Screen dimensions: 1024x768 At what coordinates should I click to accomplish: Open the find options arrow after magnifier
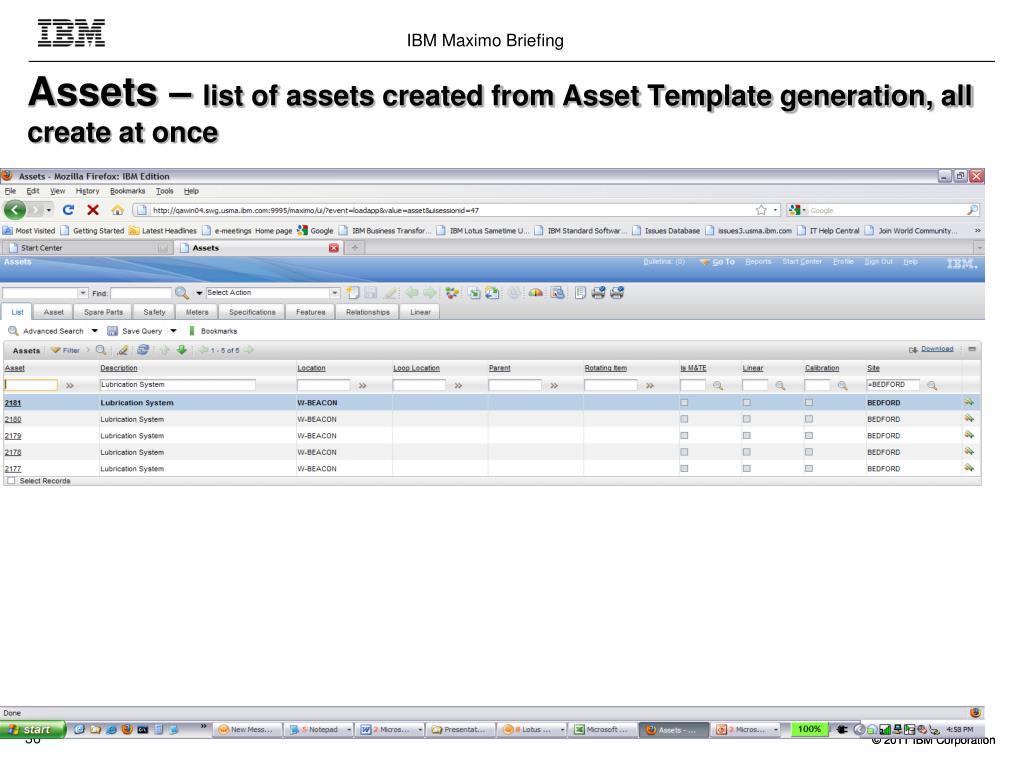coord(199,293)
